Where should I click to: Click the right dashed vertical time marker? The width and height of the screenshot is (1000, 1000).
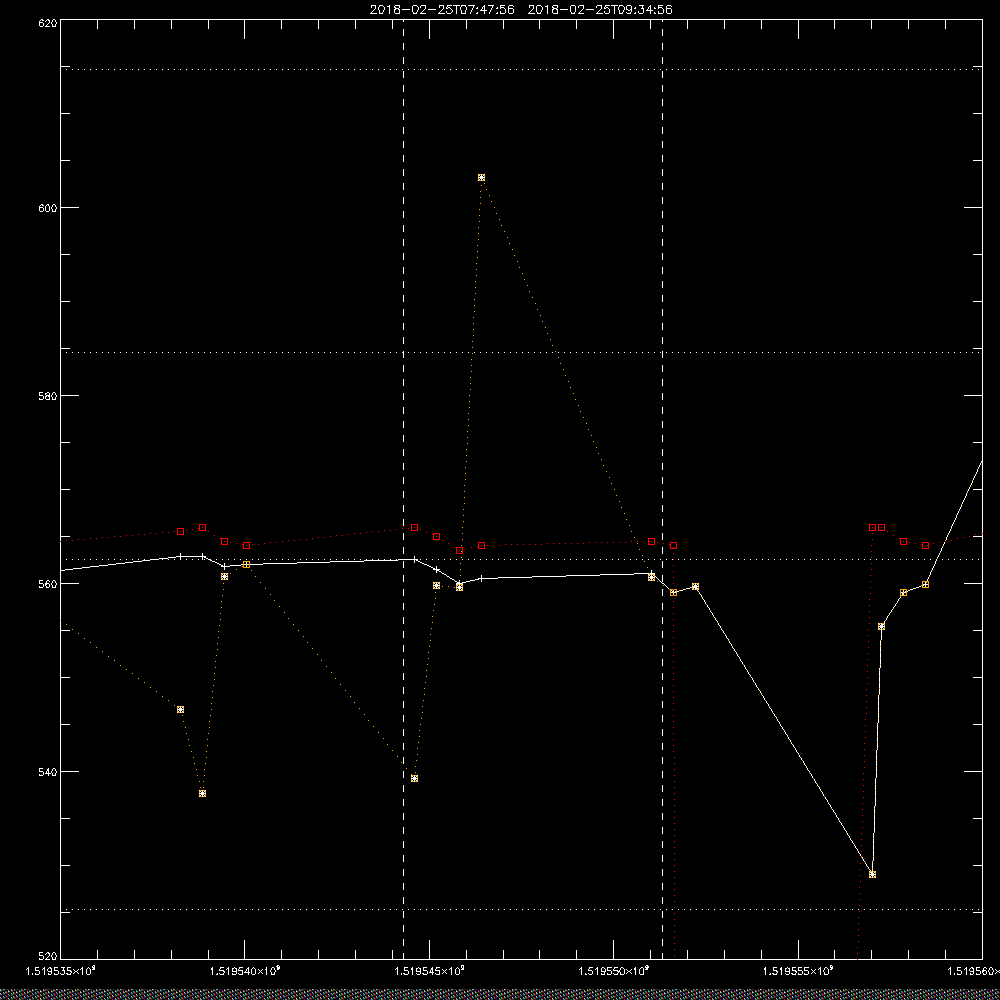pos(663,490)
